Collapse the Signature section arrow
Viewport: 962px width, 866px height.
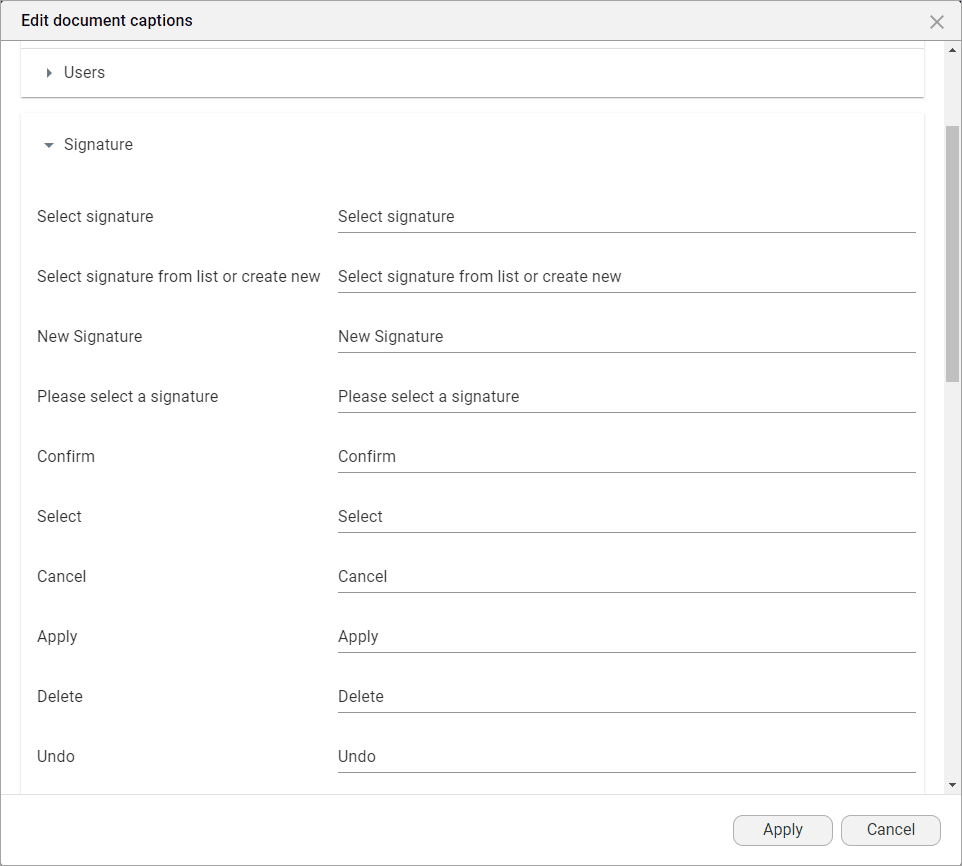tap(49, 145)
